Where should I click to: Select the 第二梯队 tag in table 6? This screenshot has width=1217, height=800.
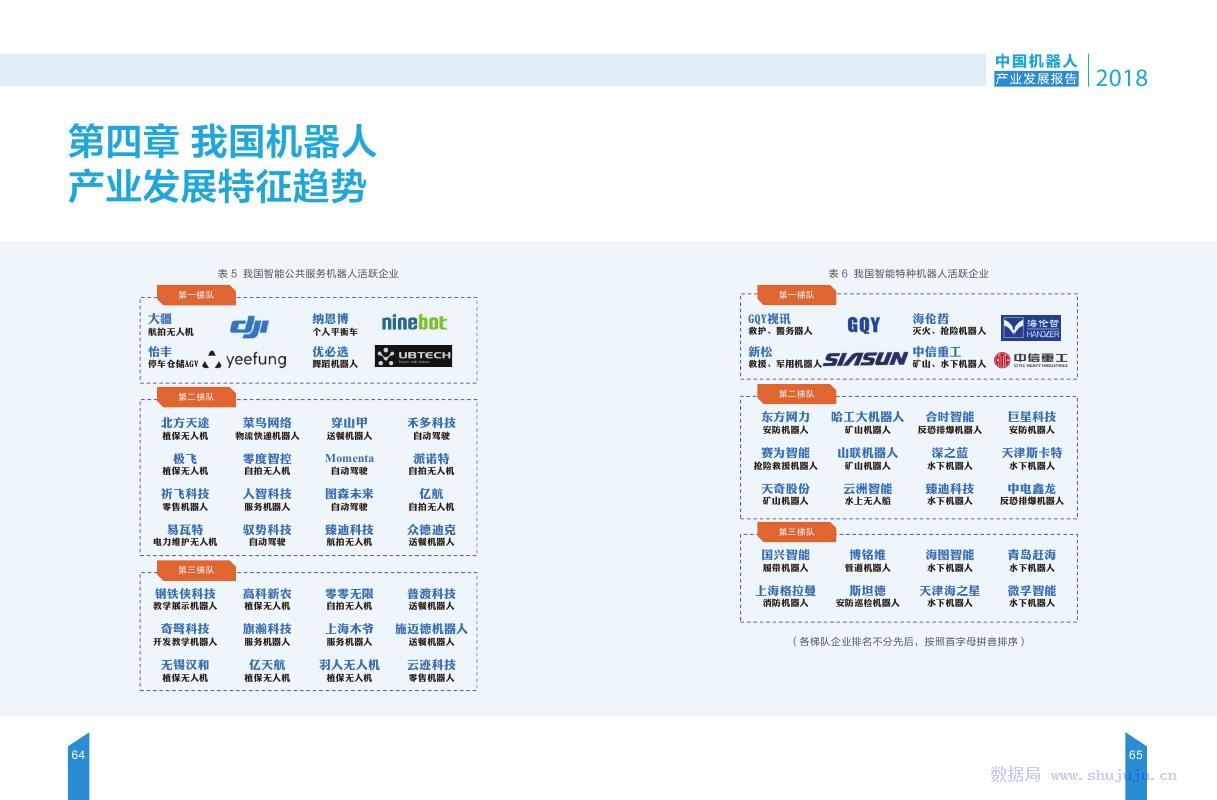coord(797,394)
